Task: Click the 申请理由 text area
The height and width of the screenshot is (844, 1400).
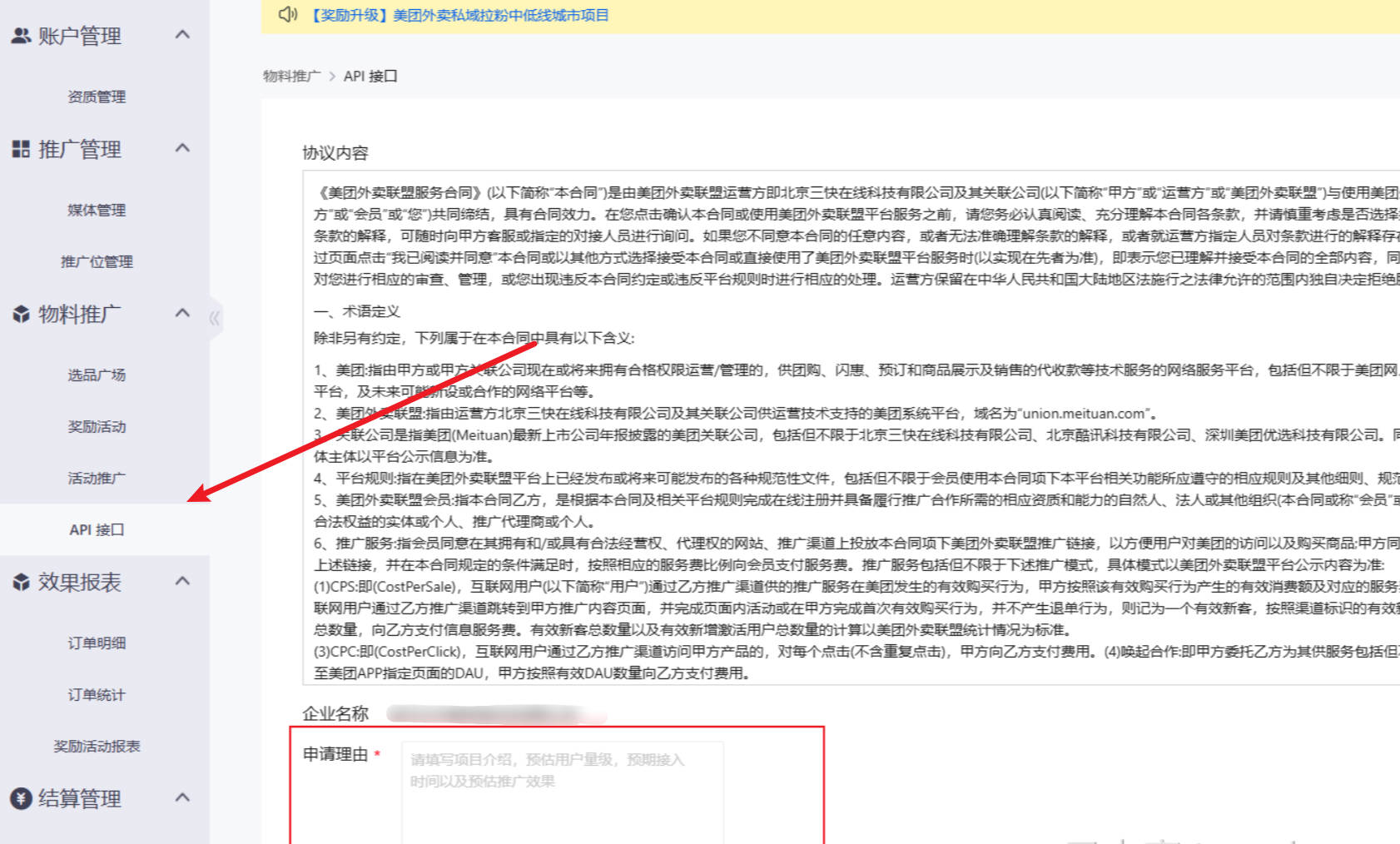Action: click(x=563, y=792)
